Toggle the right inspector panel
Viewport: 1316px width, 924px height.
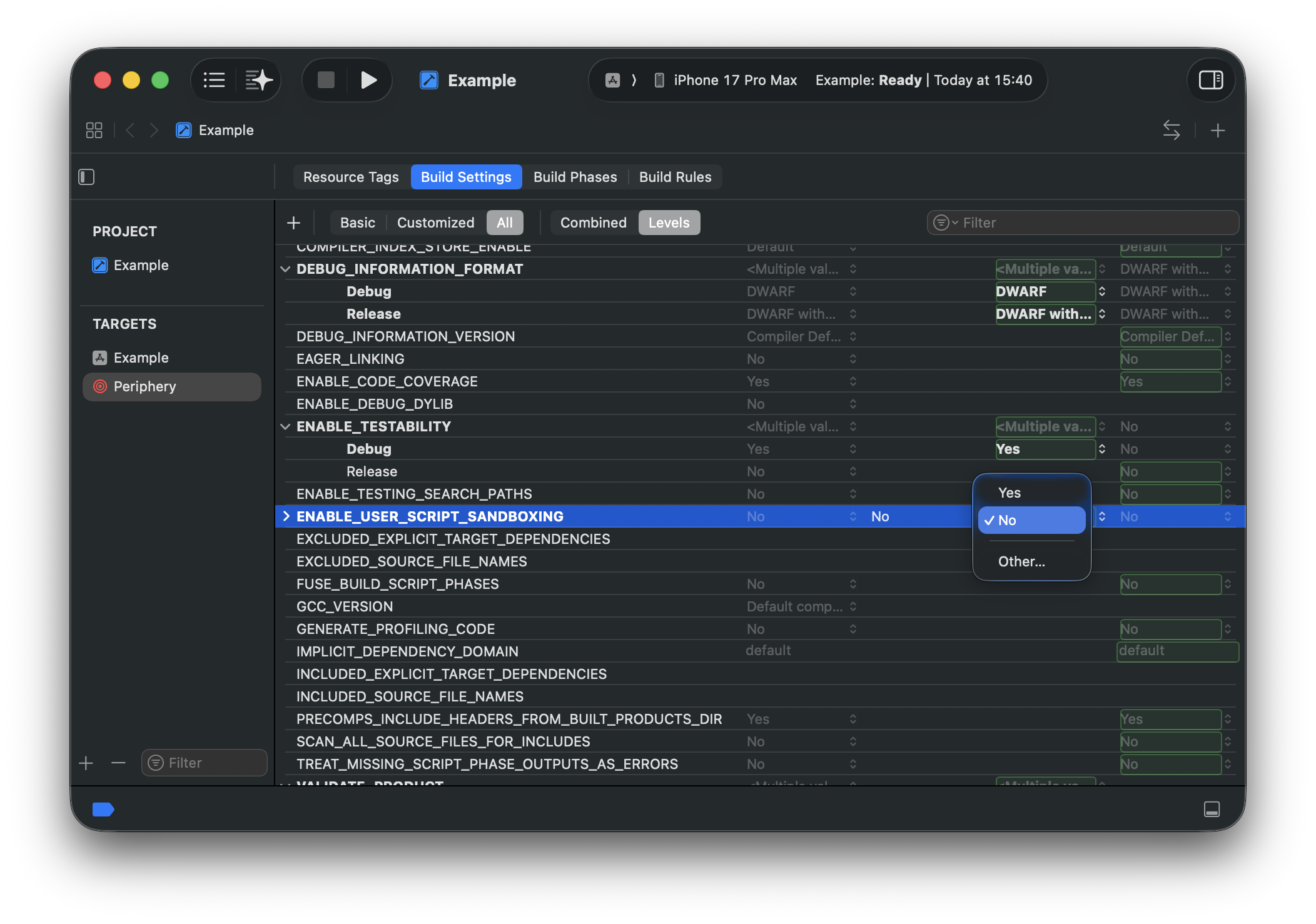1210,80
